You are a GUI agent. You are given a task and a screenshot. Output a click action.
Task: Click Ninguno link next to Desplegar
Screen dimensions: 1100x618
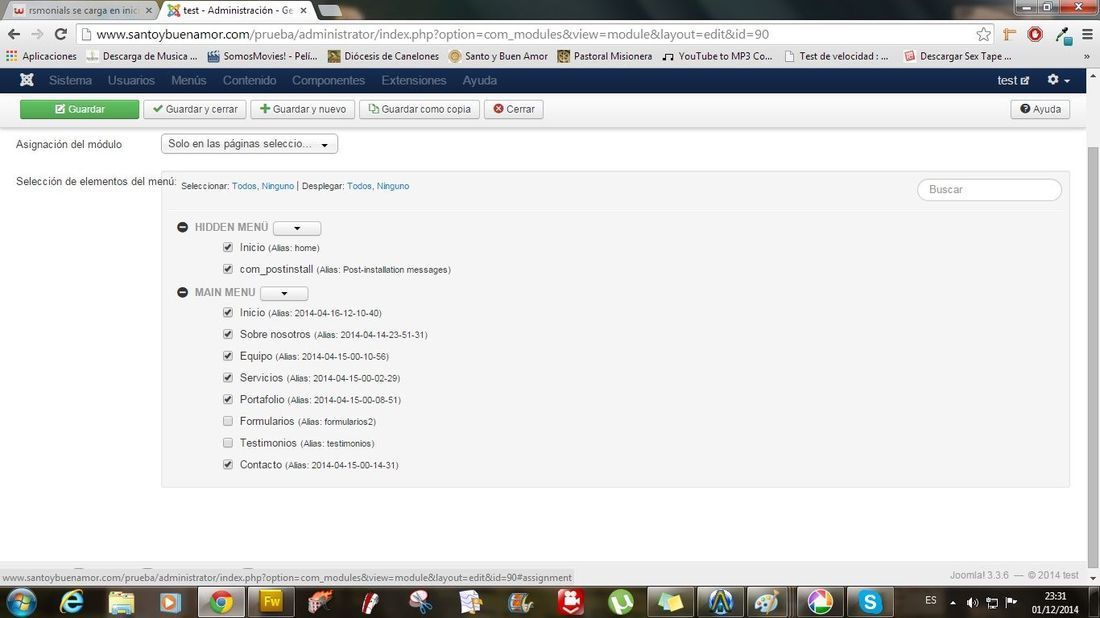393,186
